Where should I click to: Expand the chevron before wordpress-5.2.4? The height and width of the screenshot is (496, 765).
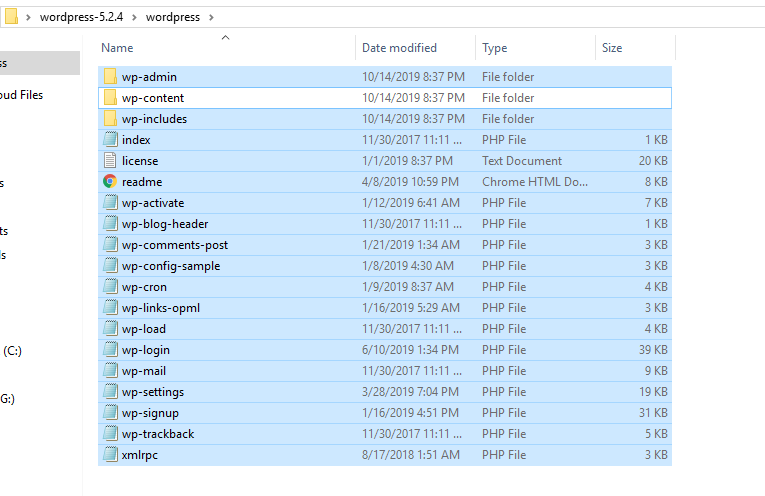tap(28, 17)
